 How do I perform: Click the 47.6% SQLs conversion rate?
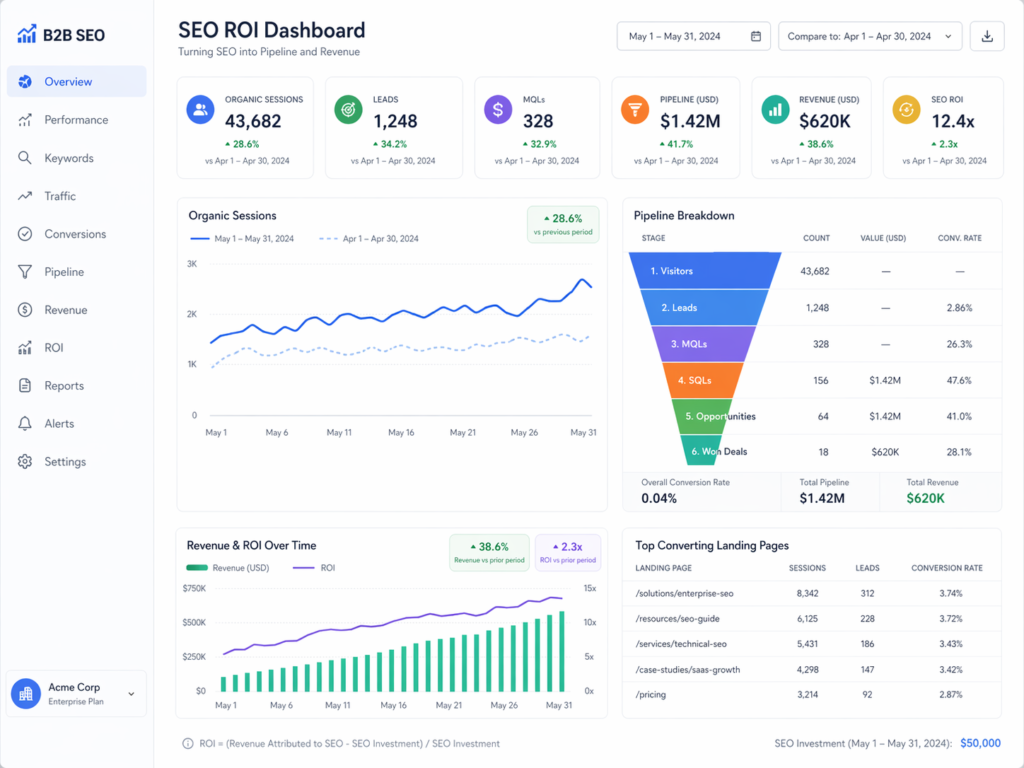point(959,380)
